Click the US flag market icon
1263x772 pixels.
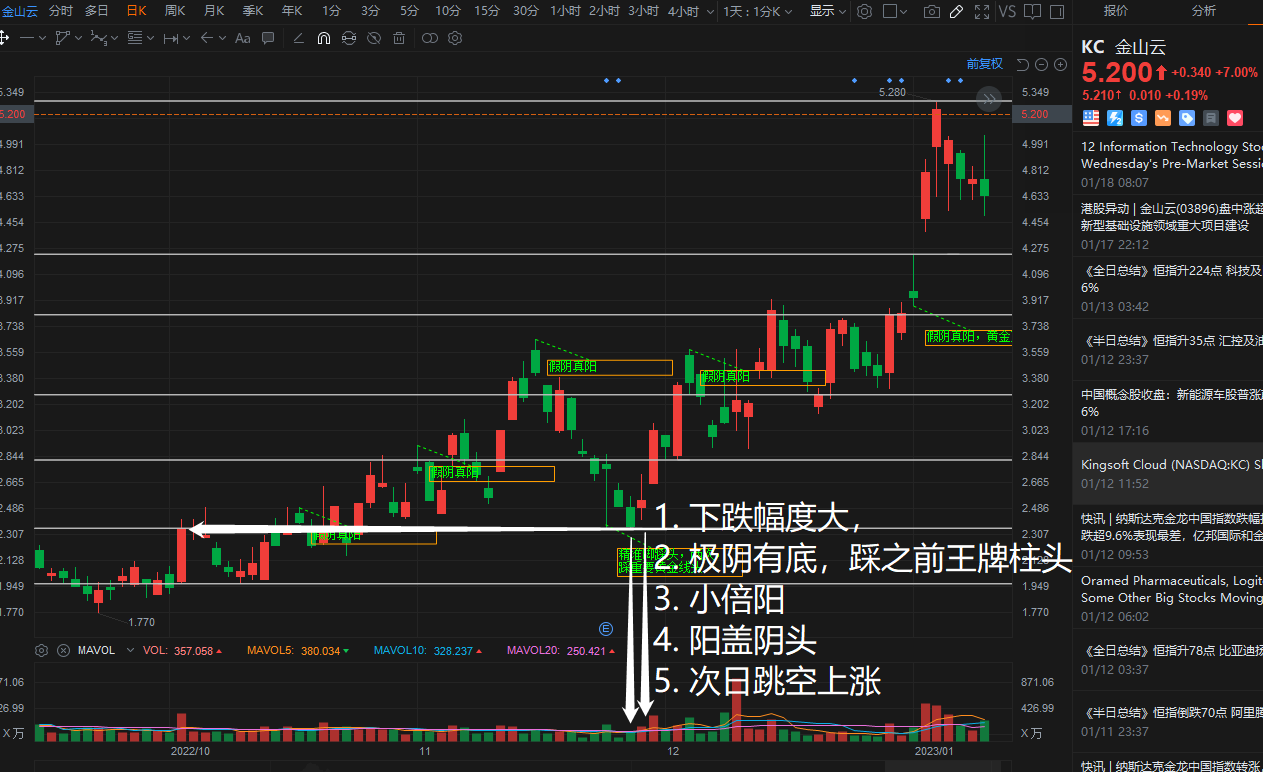[1090, 118]
